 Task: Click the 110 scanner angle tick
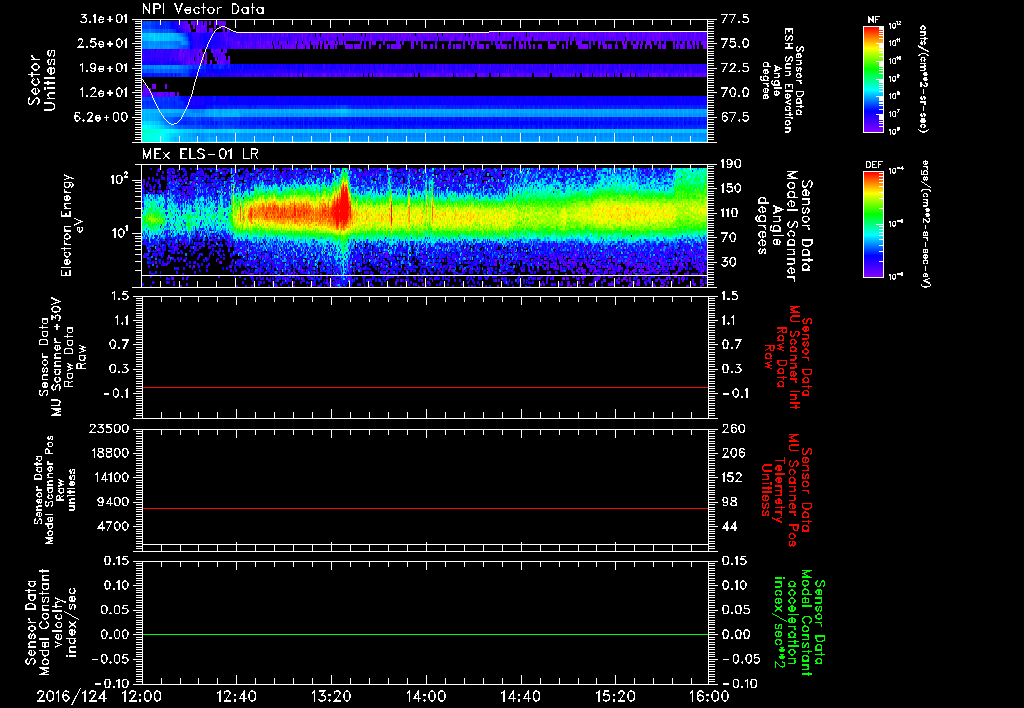(732, 213)
